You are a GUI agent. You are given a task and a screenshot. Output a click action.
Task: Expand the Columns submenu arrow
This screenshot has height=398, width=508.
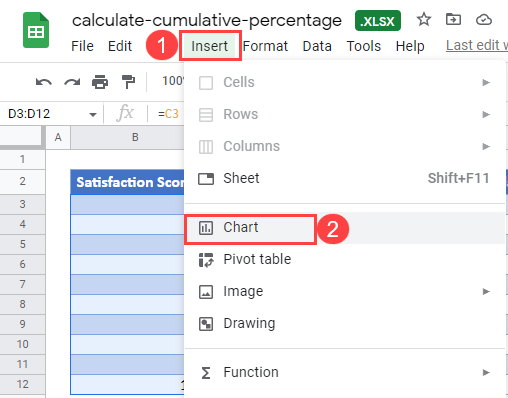[x=486, y=146]
